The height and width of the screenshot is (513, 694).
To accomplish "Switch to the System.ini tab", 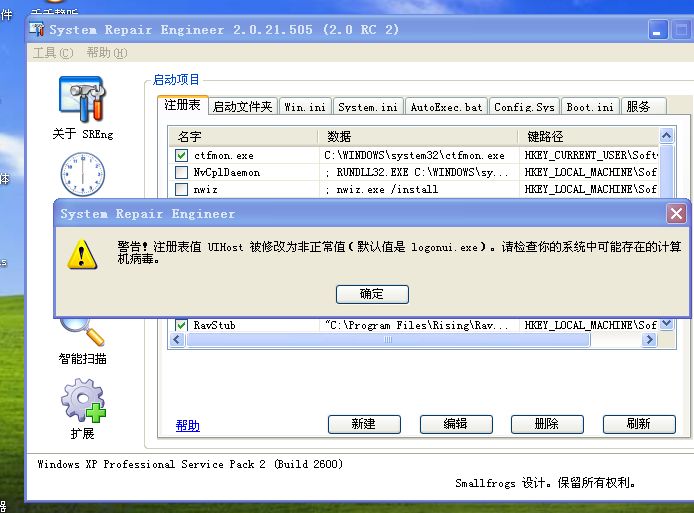I will click(368, 107).
